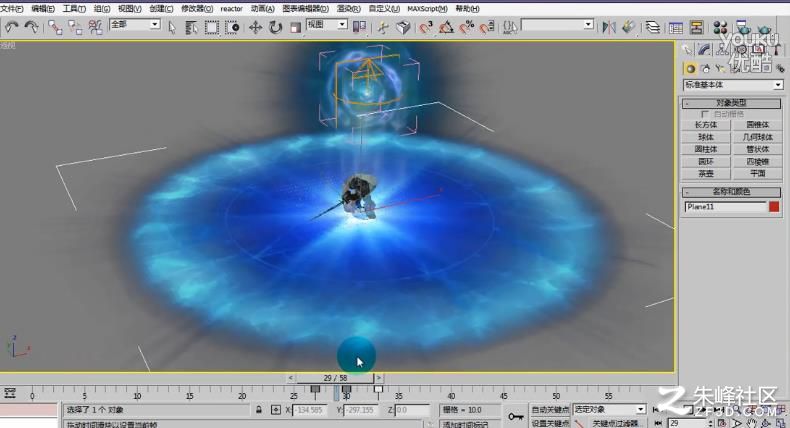Create a 四棱锥 pyramid primitive
This screenshot has height=428, width=790.
[x=757, y=161]
